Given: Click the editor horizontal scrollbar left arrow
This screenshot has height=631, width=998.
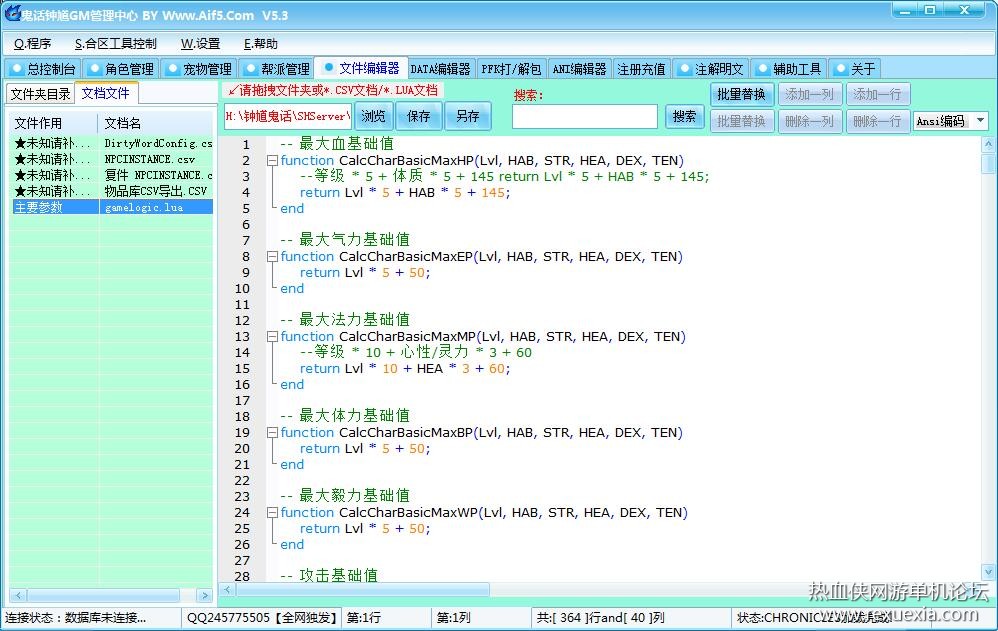Looking at the screenshot, I should click(227, 590).
